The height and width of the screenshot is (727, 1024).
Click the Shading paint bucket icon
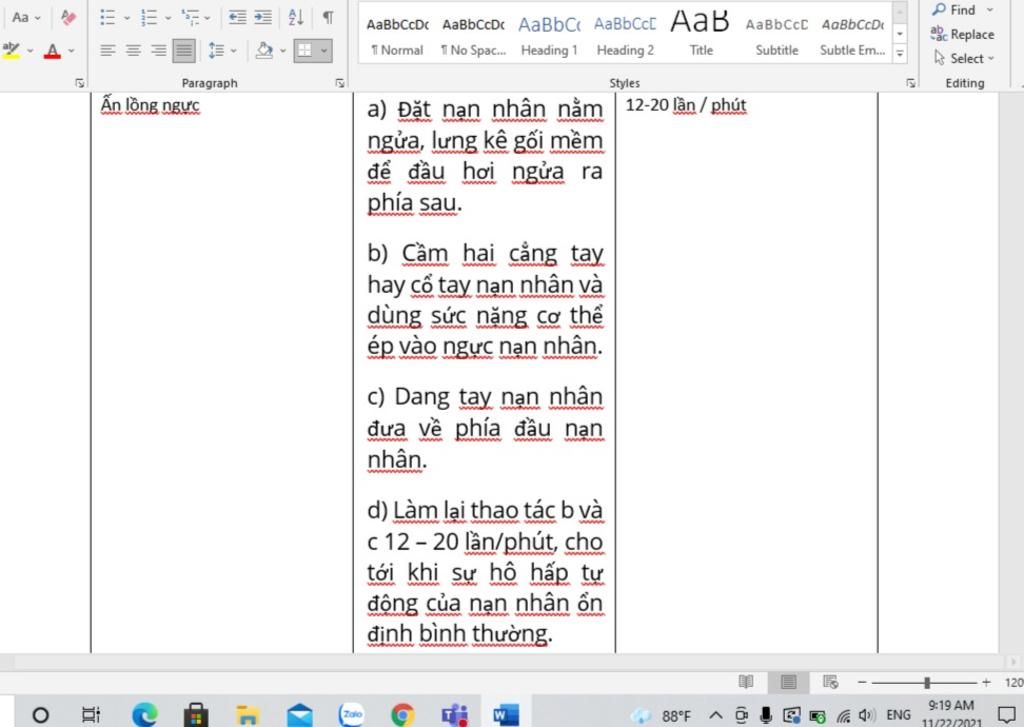(x=264, y=51)
